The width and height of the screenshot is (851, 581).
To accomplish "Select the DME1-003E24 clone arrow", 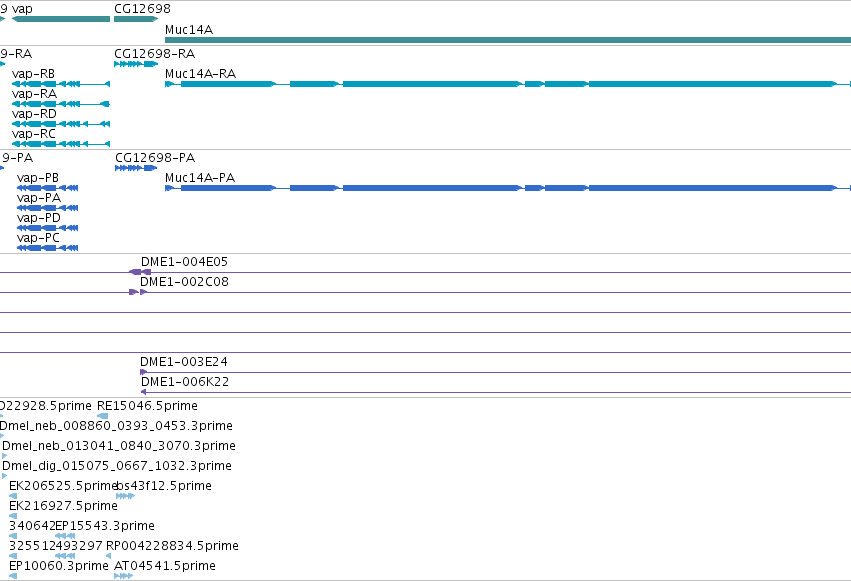I will pos(143,372).
